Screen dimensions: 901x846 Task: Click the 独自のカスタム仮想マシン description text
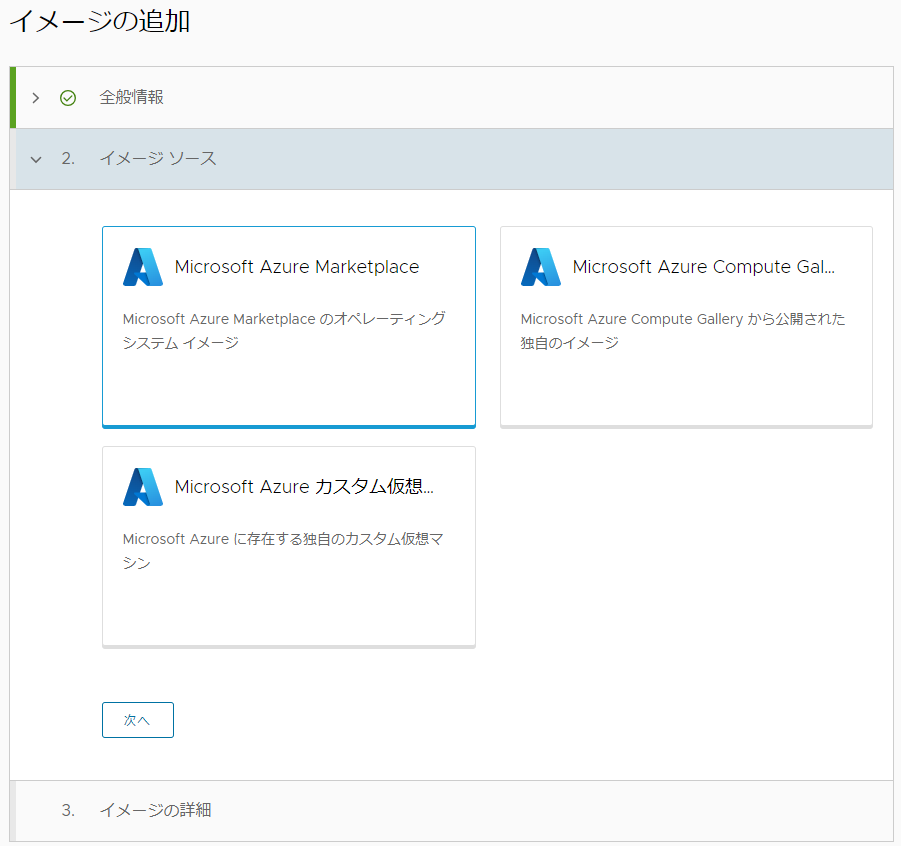[283, 551]
